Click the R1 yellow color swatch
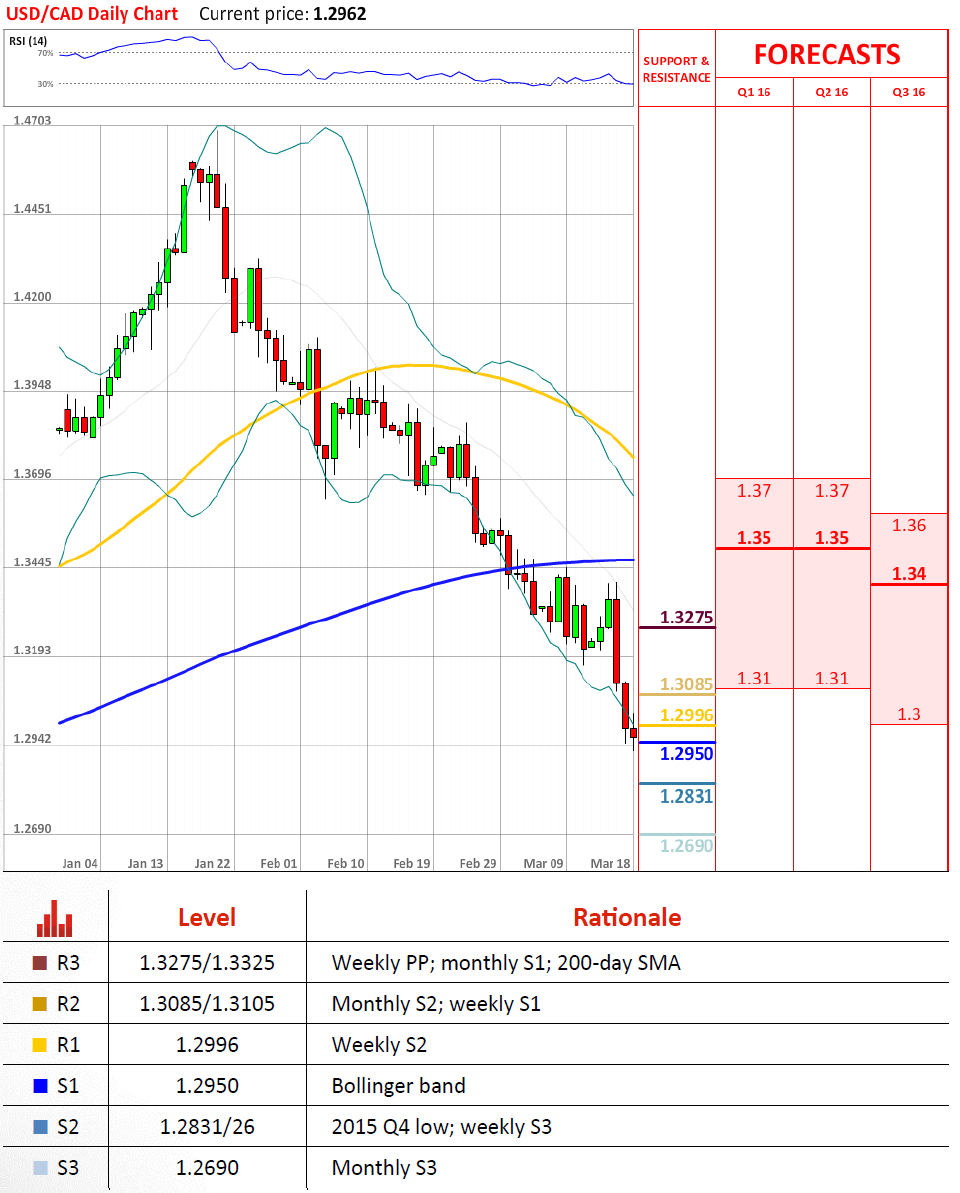 click(x=40, y=1045)
